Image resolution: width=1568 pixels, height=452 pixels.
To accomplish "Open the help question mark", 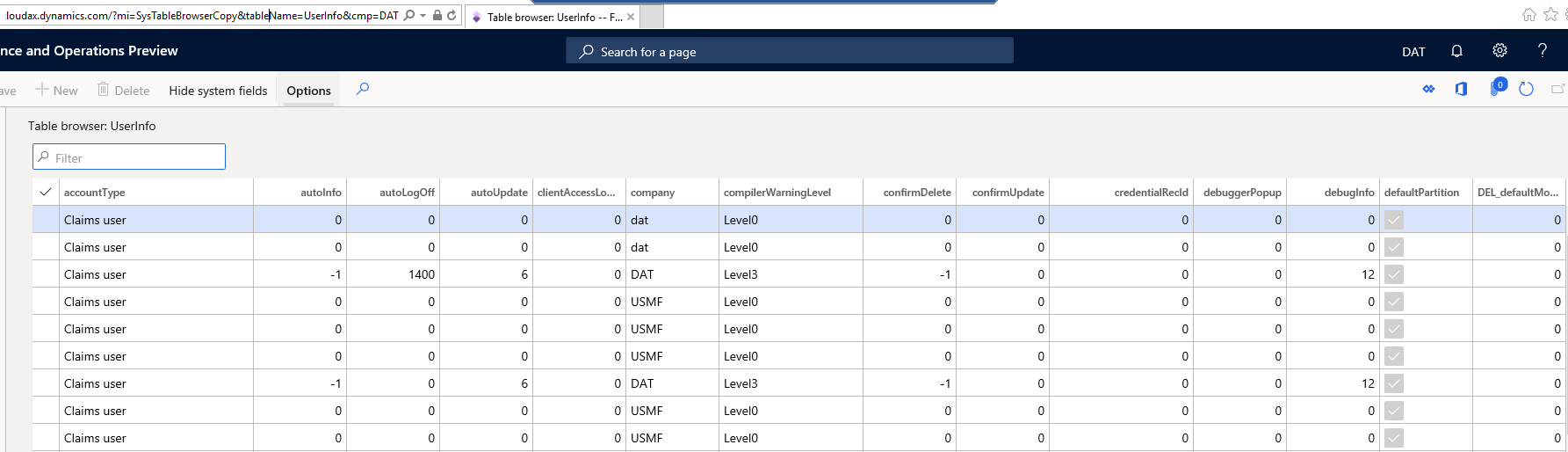I will click(x=1542, y=51).
